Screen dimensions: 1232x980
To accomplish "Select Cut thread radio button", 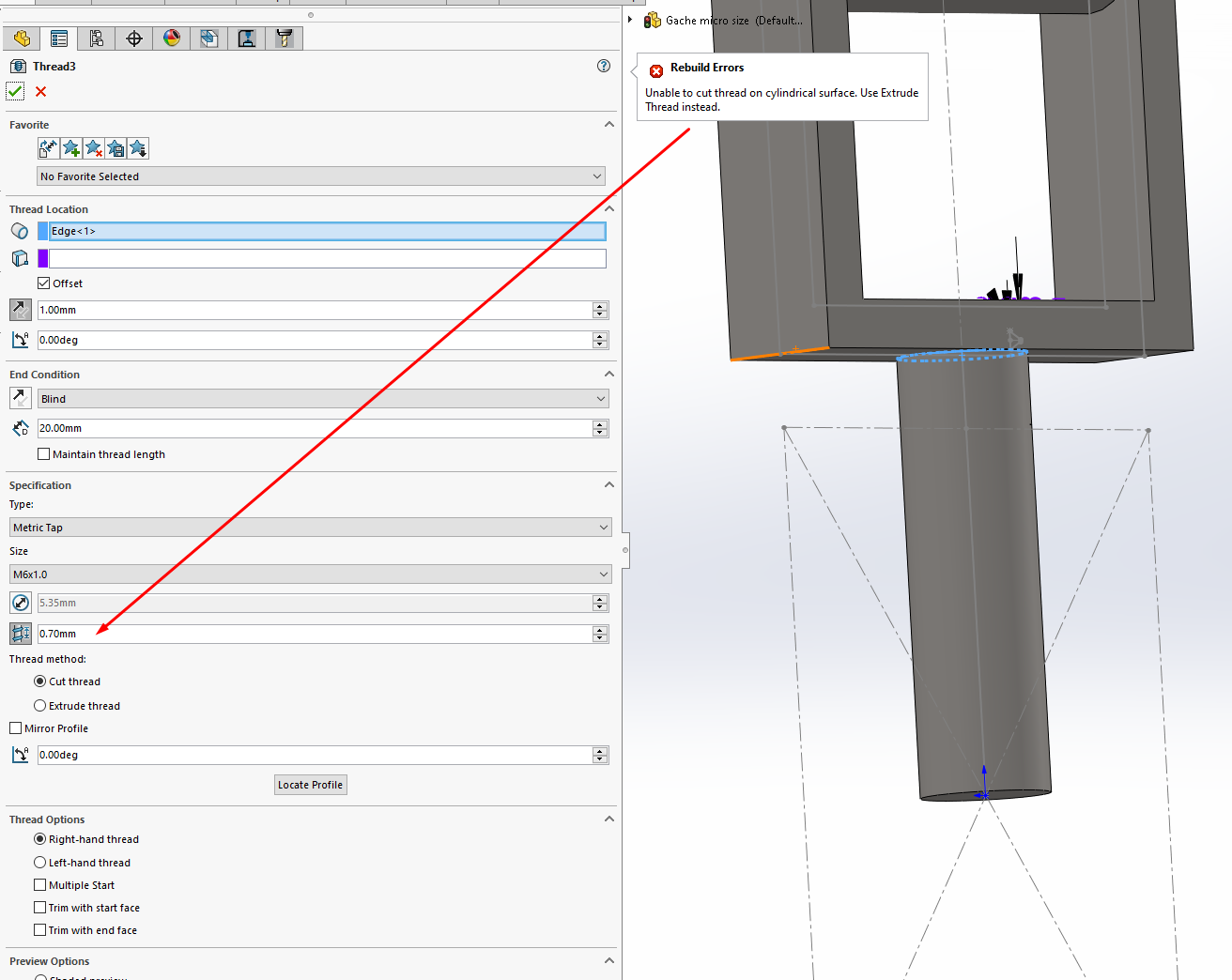I will coord(39,681).
